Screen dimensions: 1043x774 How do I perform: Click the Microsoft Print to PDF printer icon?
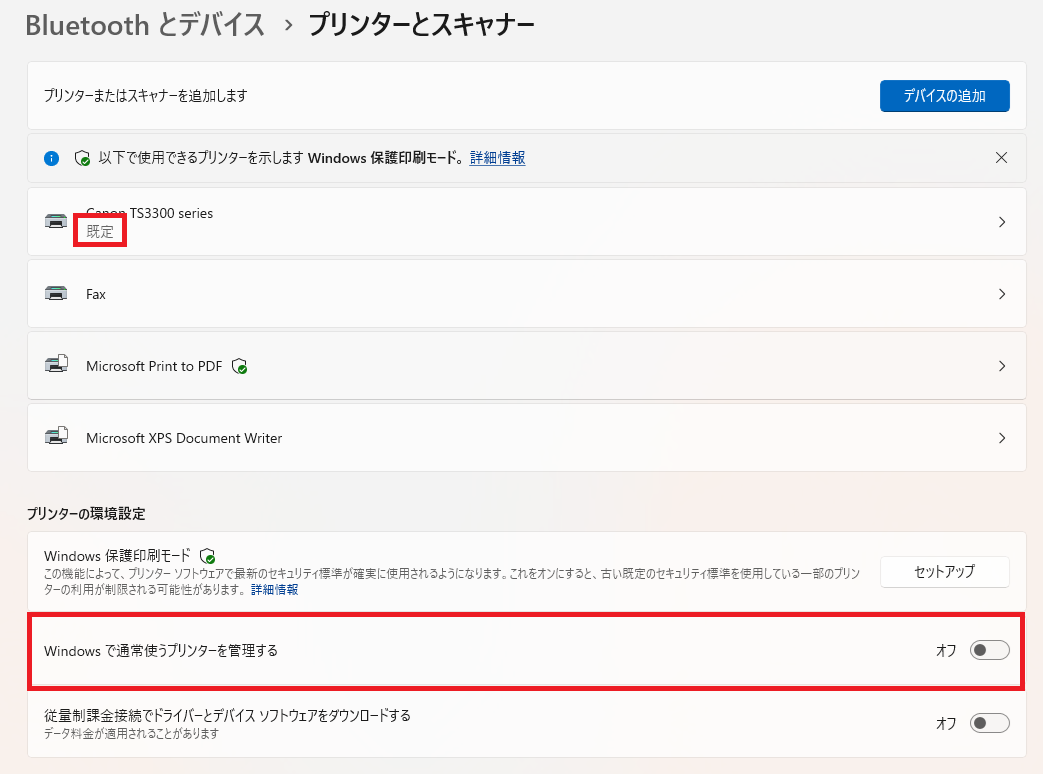[57, 364]
